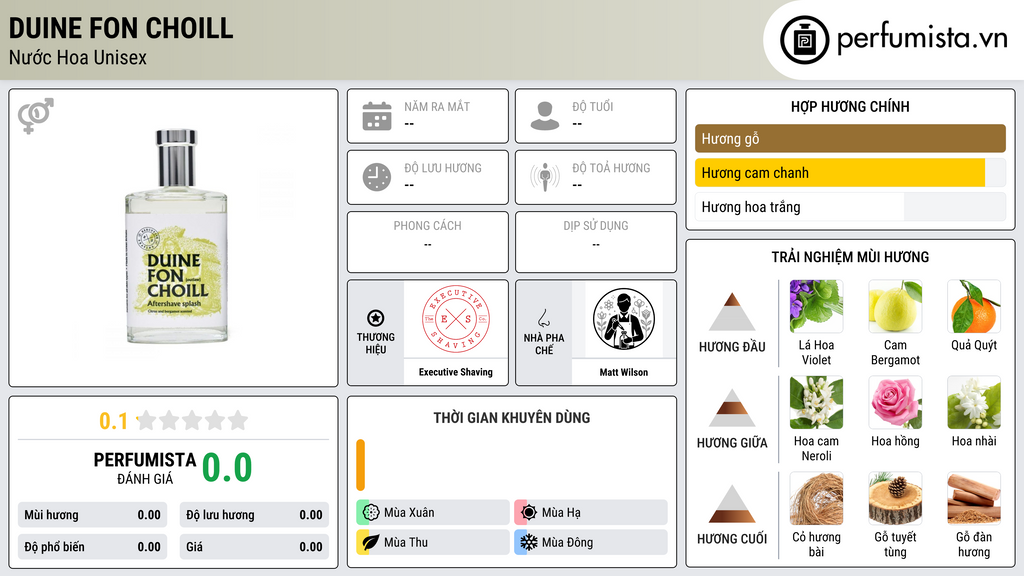This screenshot has height=576, width=1024.
Task: Click the green 0.0 Perfumista score
Action: click(x=227, y=468)
